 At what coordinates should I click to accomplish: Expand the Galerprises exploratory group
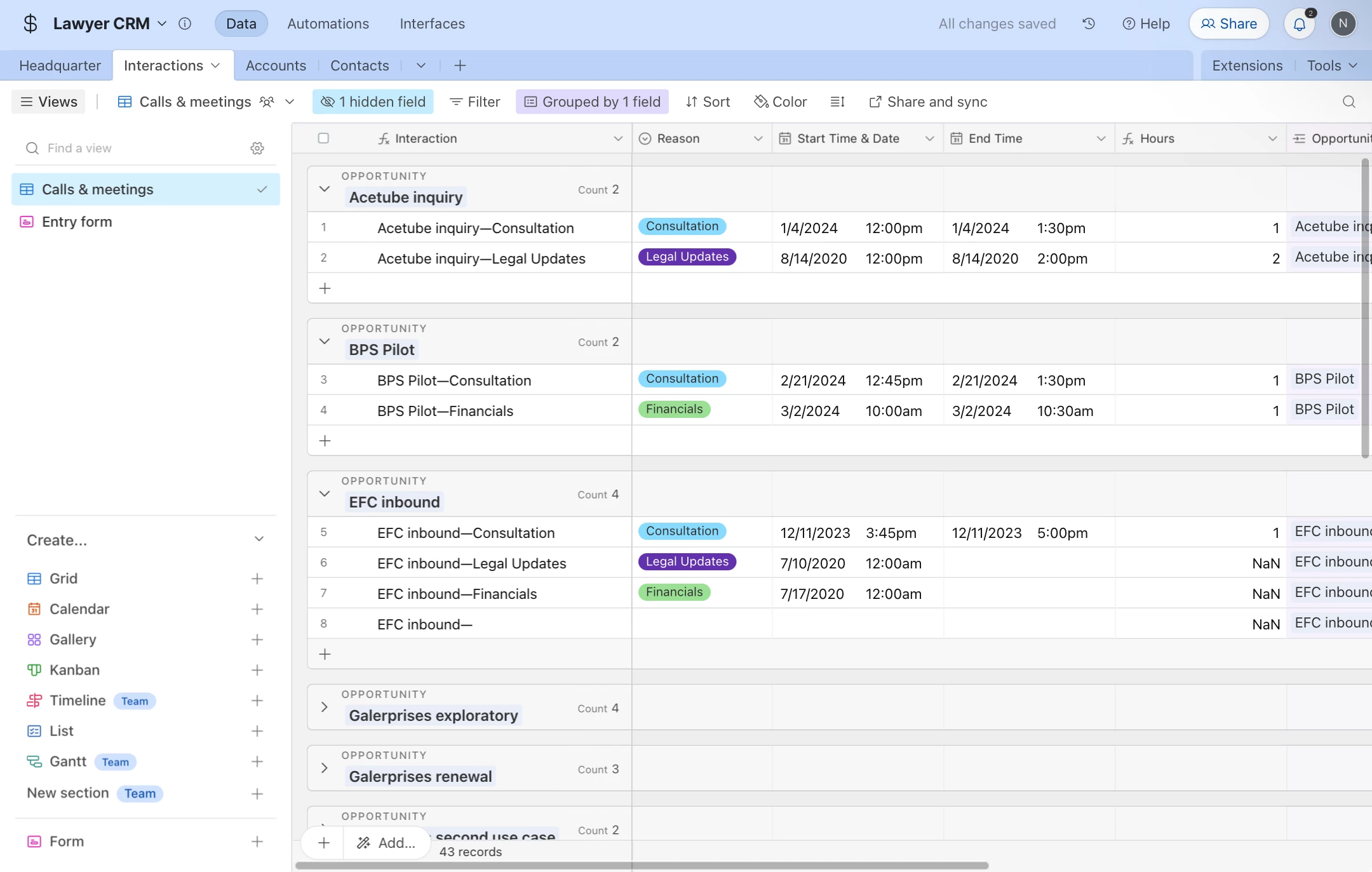coord(325,707)
